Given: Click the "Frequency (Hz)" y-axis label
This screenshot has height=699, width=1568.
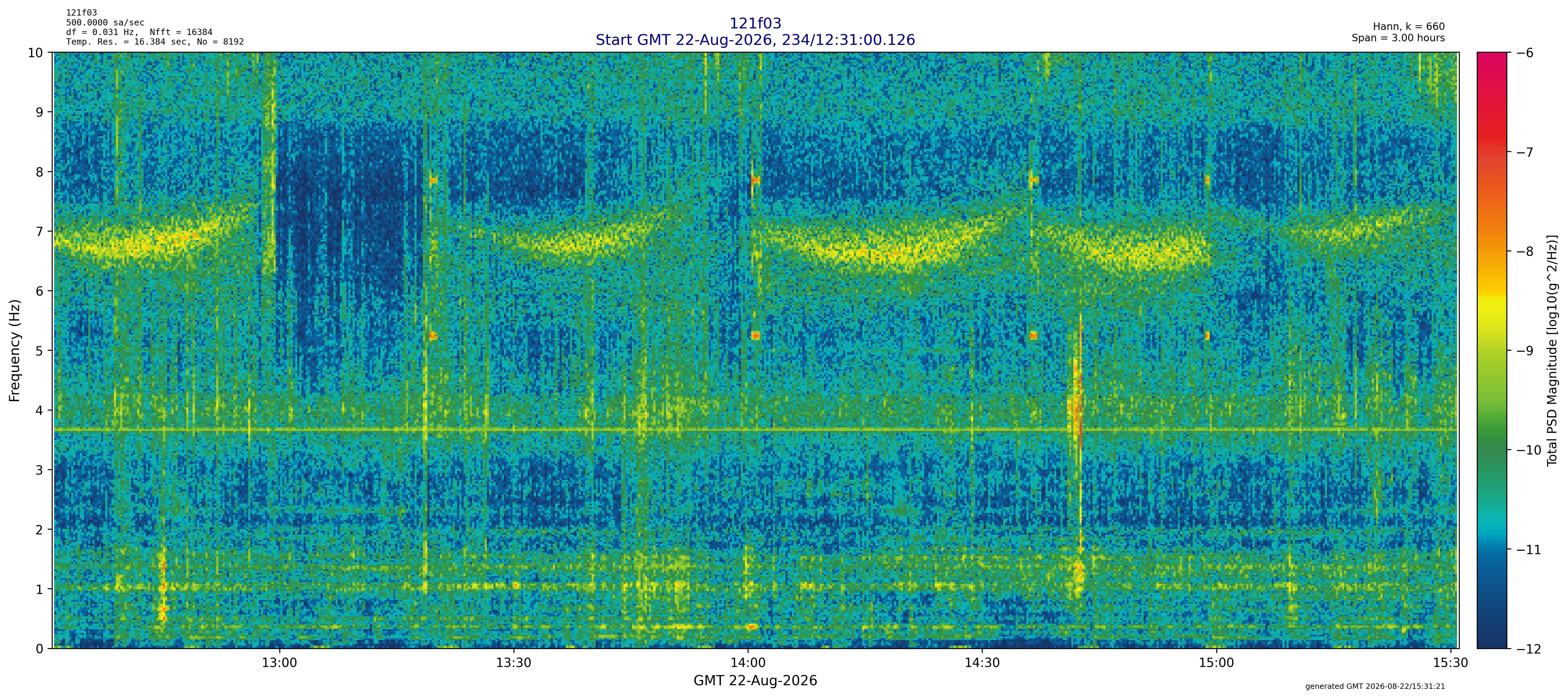Looking at the screenshot, I should click(x=15, y=350).
